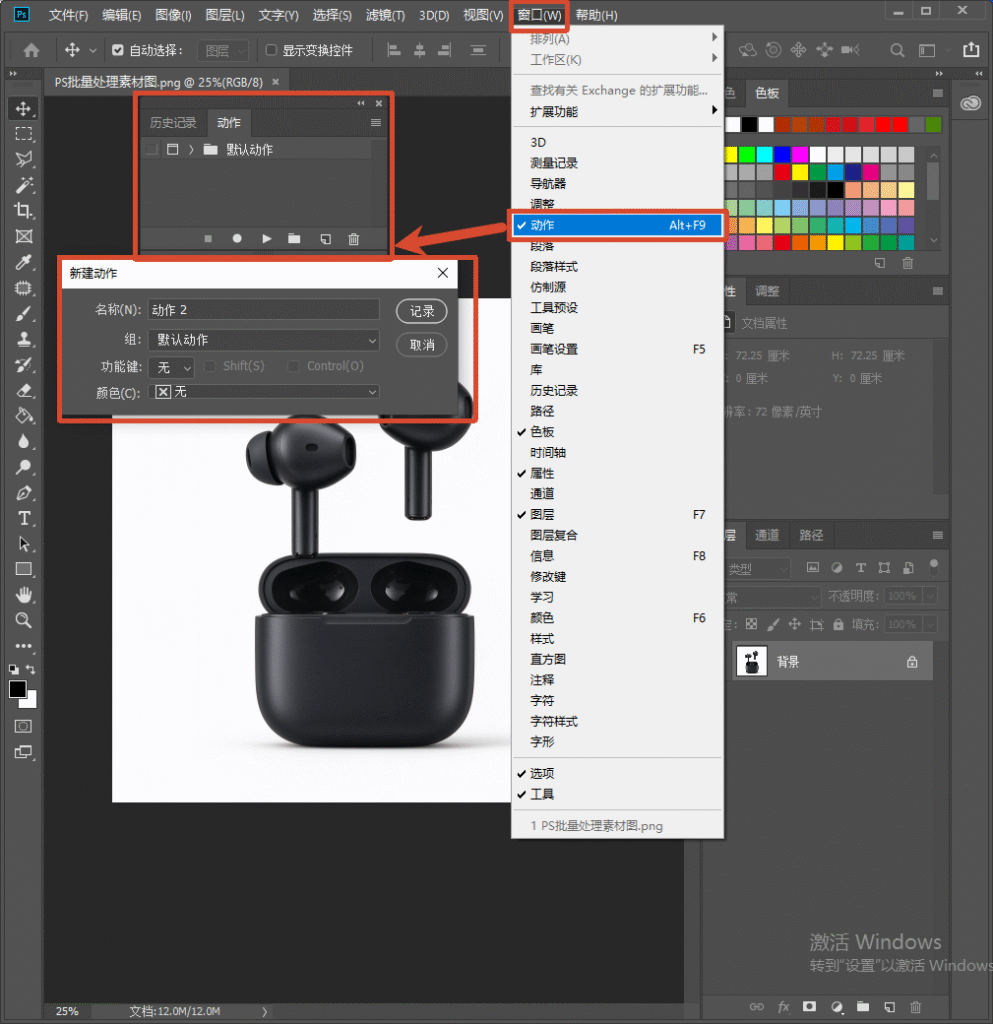Delete action using the trash icon
This screenshot has height=1024, width=993.
click(353, 239)
